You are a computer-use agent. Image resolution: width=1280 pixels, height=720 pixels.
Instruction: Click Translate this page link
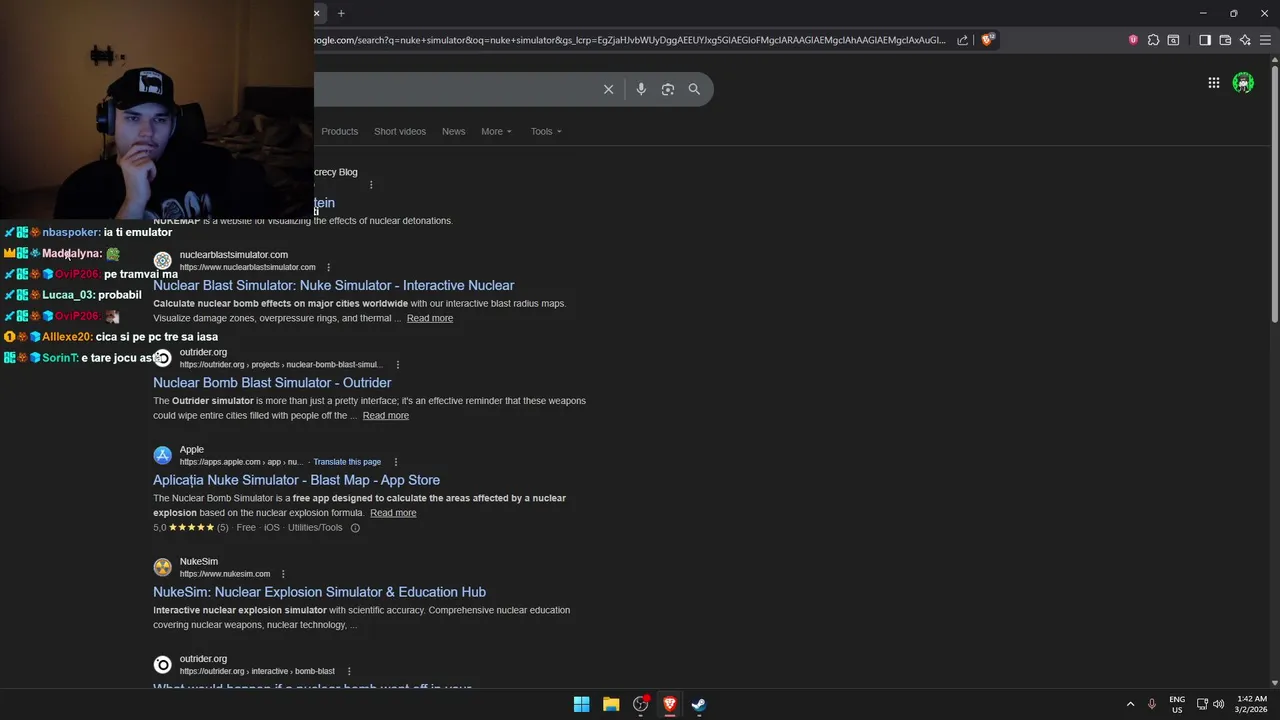click(x=347, y=462)
